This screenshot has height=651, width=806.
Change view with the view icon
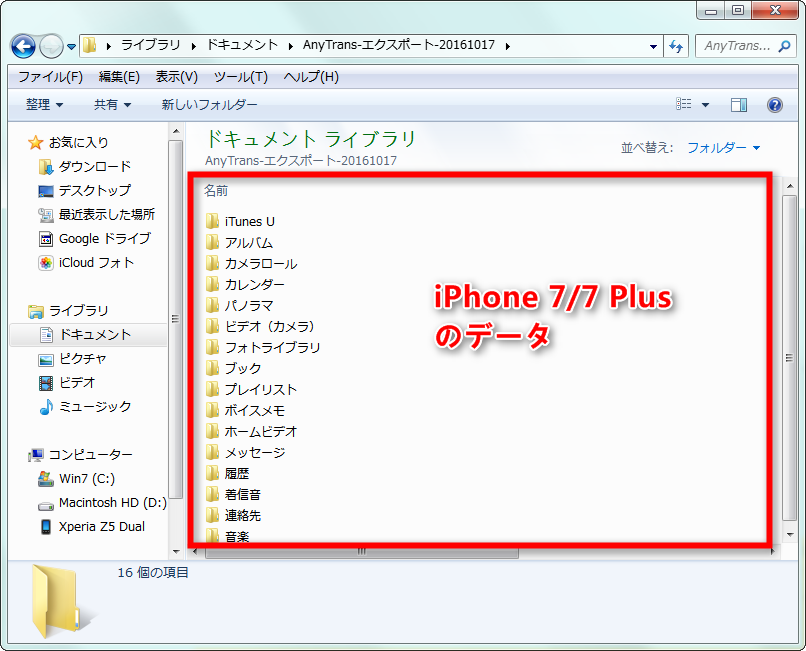(683, 104)
